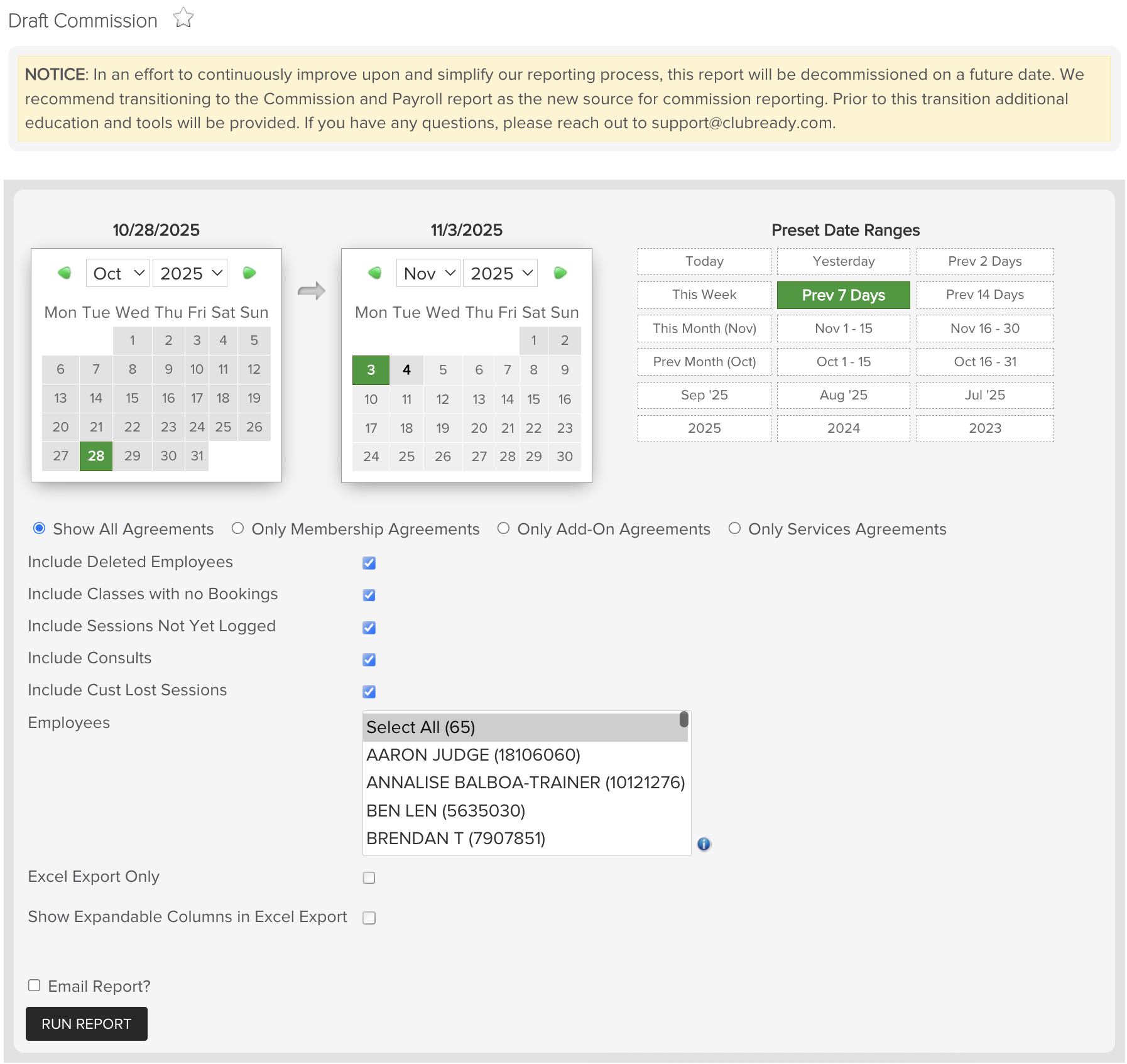Choose the Prev 2 Days preset
Screen dimensions: 1127x1064
coord(985,261)
